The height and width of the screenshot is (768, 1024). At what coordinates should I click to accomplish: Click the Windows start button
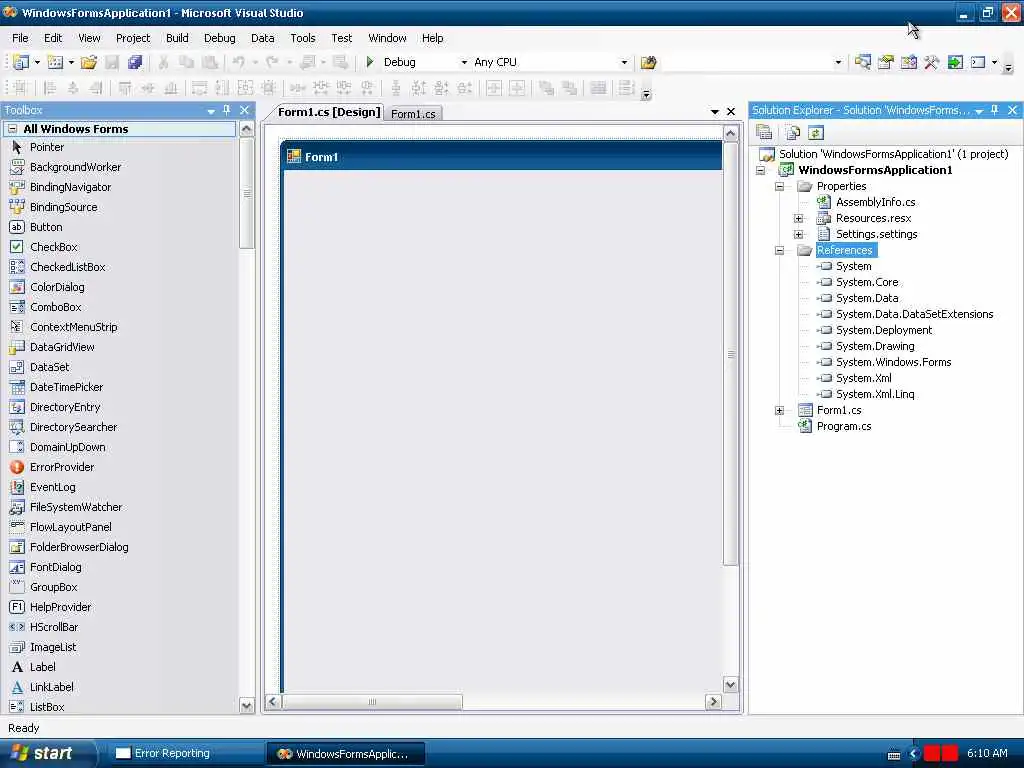tap(47, 753)
